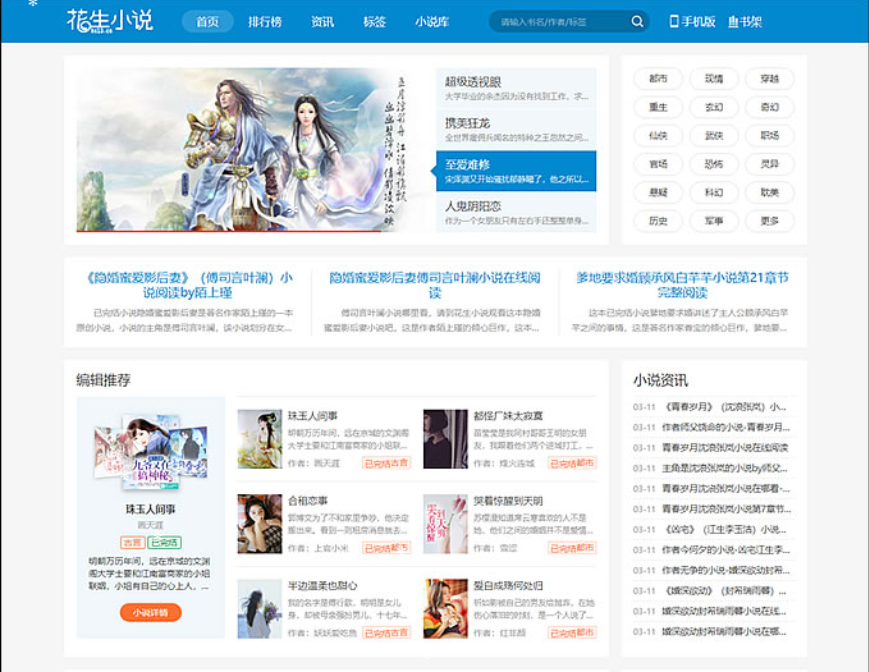Focus the book/author search input field
This screenshot has height=672, width=869.
click(x=560, y=22)
